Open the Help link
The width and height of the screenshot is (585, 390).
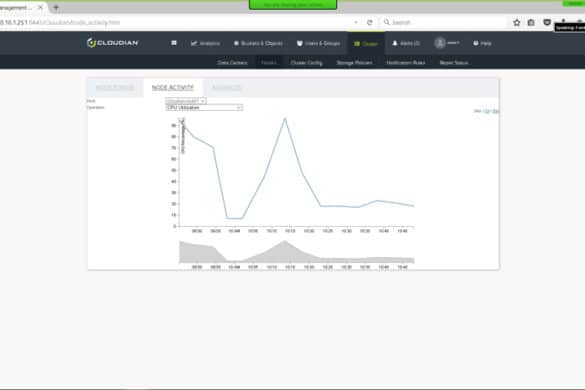tap(482, 43)
